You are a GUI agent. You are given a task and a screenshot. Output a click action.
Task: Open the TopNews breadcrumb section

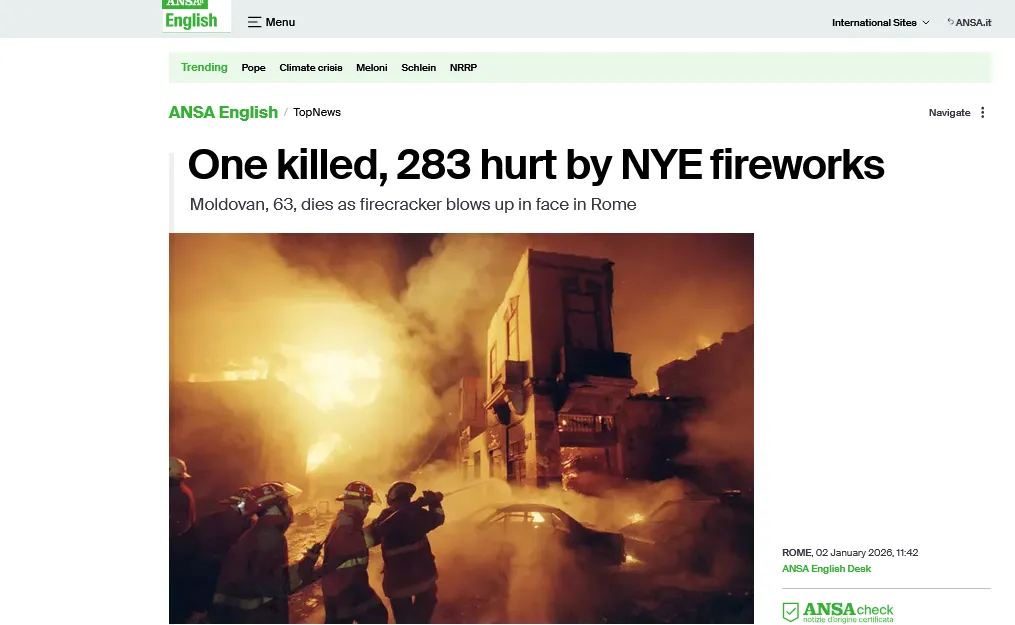point(317,113)
